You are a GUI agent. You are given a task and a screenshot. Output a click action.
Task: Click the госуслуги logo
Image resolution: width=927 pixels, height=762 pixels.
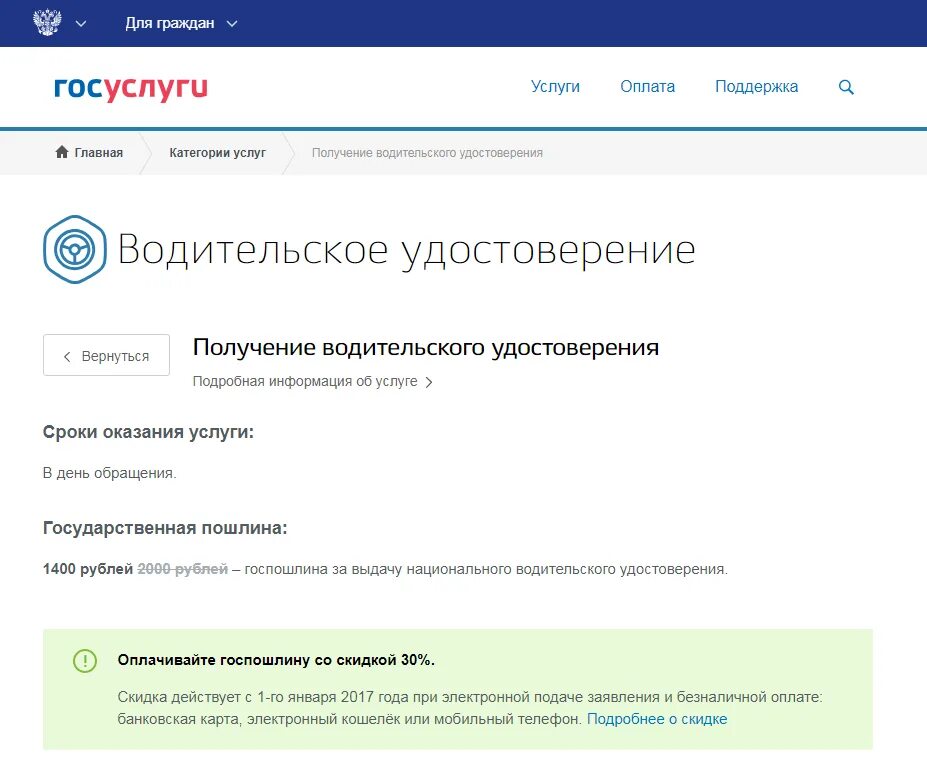[x=131, y=88]
